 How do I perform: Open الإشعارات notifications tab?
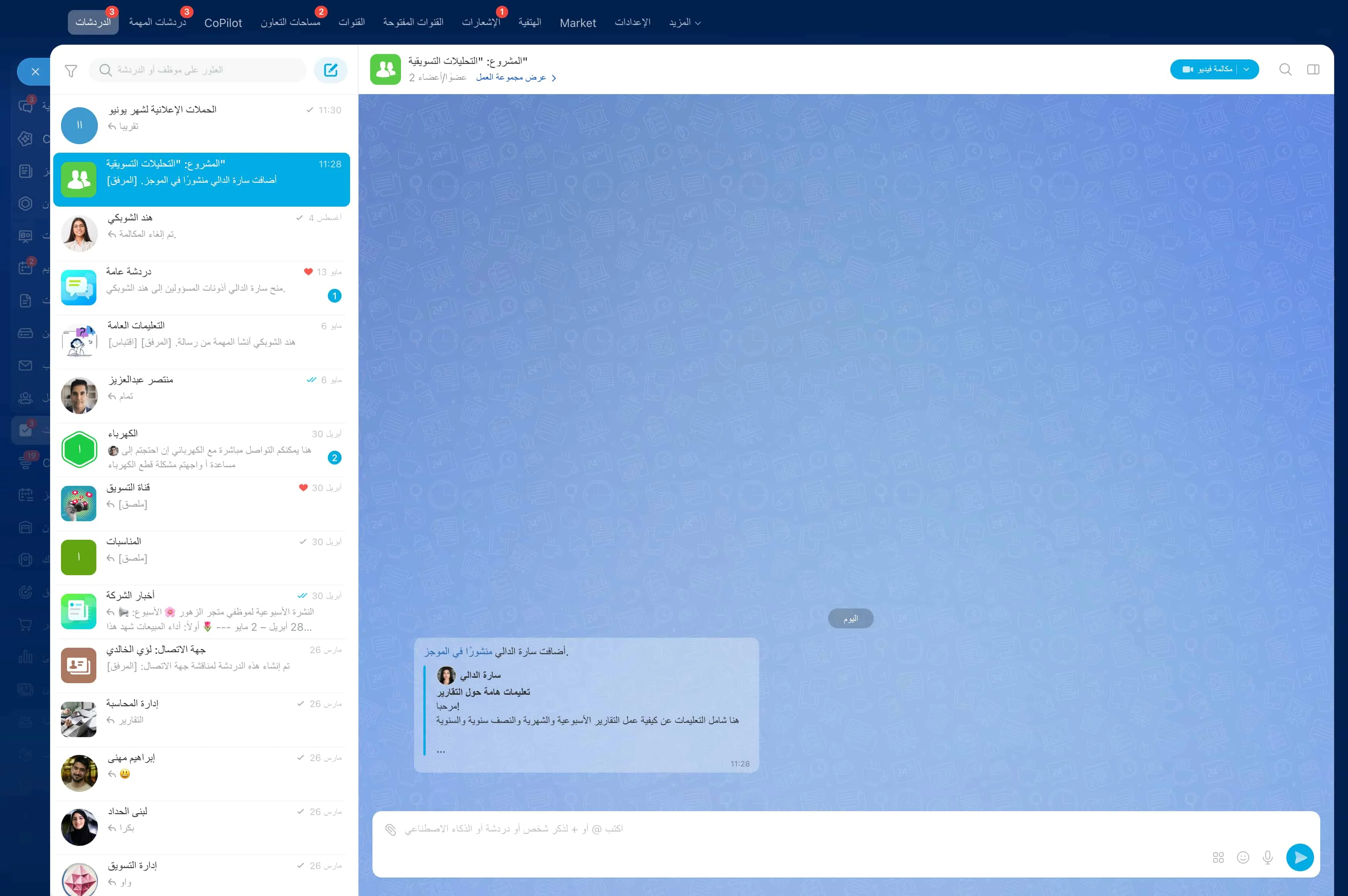(480, 22)
